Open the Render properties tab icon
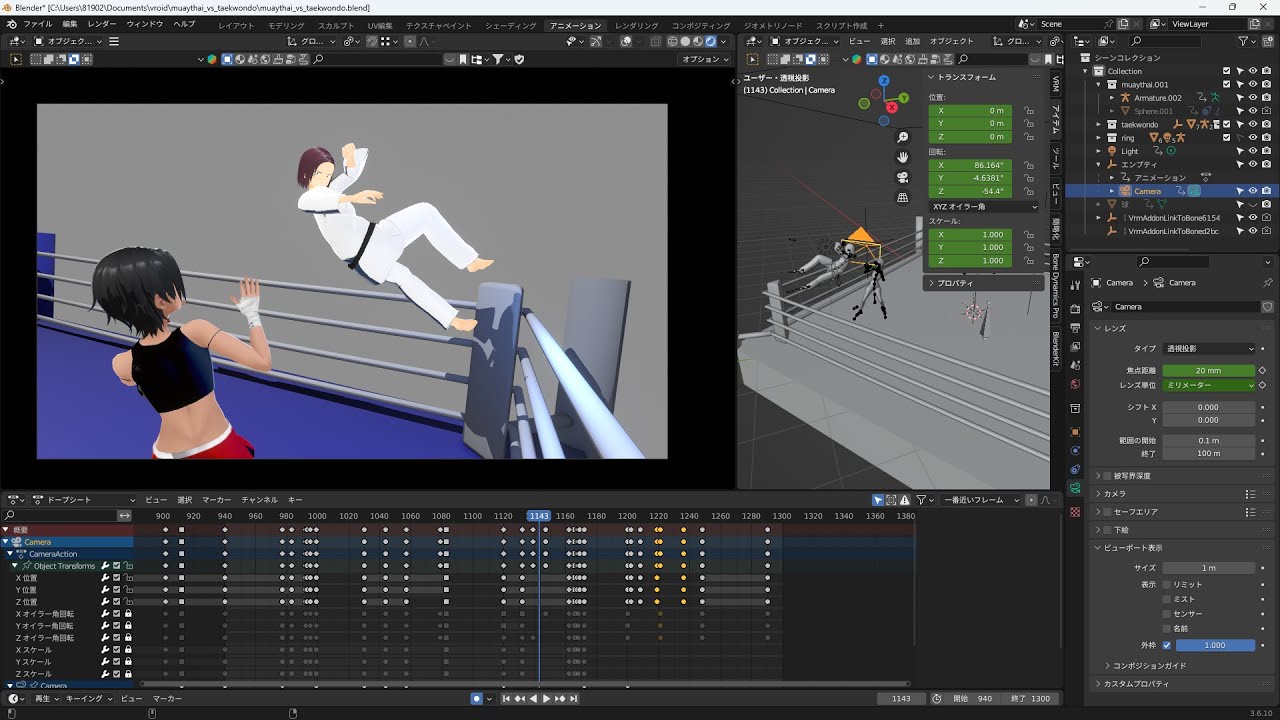The height and width of the screenshot is (720, 1280). click(1075, 309)
